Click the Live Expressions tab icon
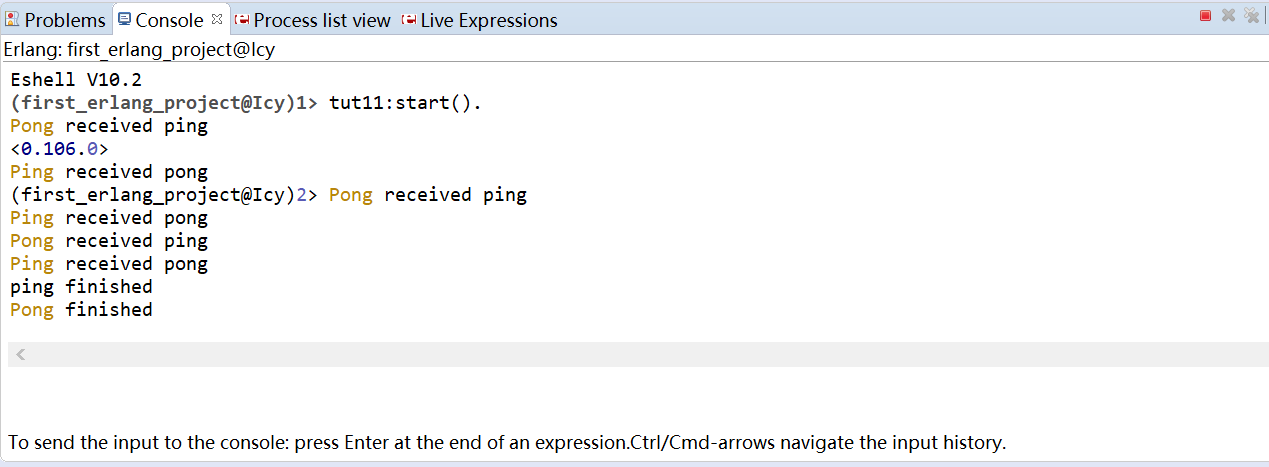 [x=408, y=19]
